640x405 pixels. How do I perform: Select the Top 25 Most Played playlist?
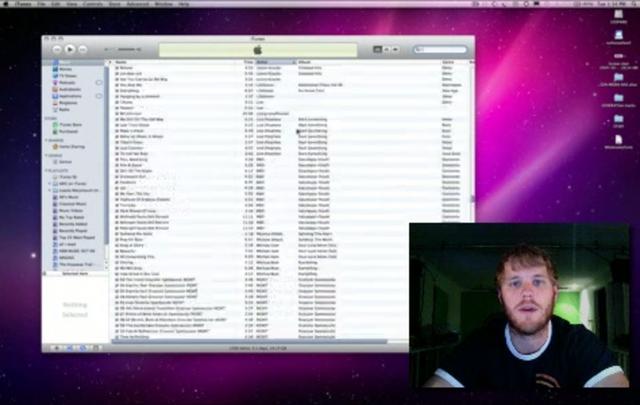click(x=76, y=237)
